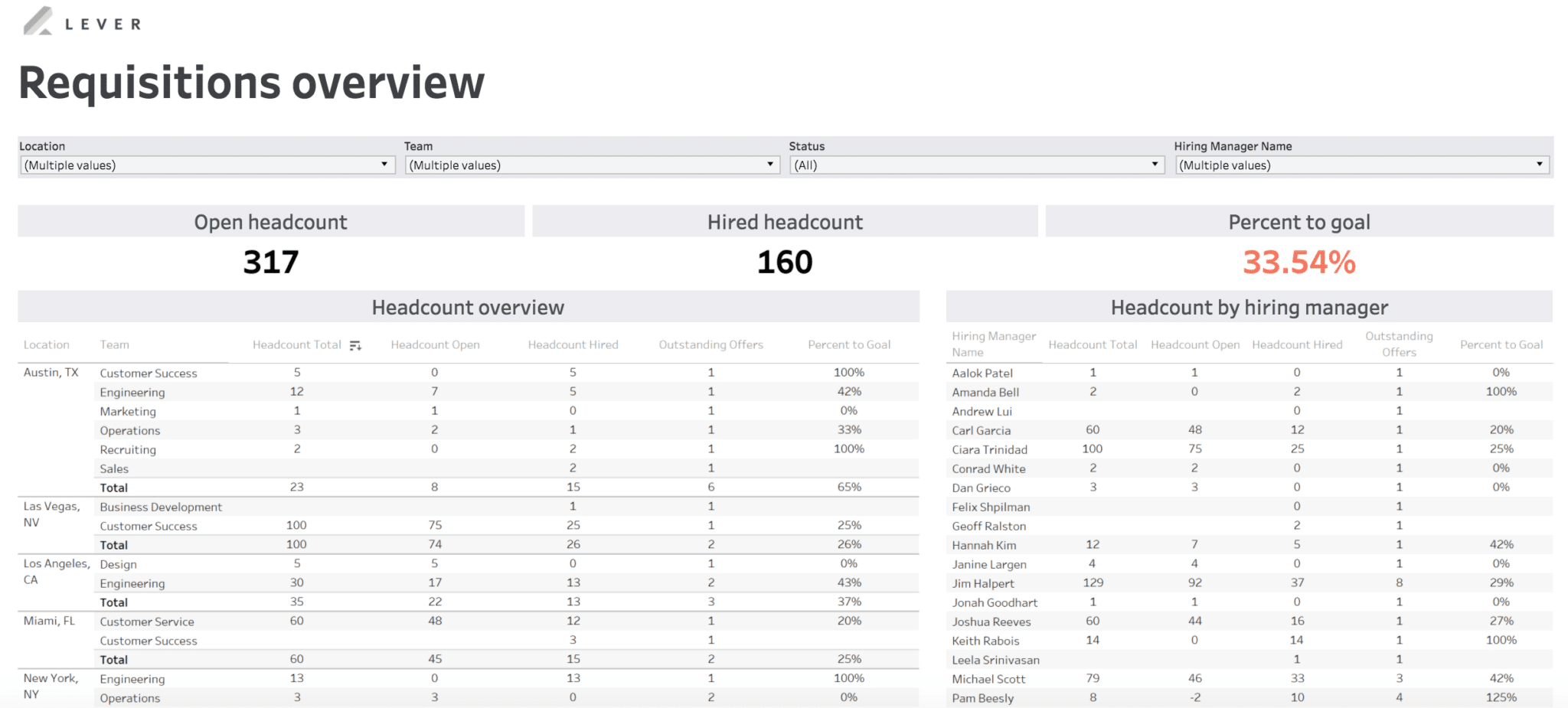Screen dimensions: 1568x708
Task: Click the Open headcount value 317
Action: tap(271, 263)
